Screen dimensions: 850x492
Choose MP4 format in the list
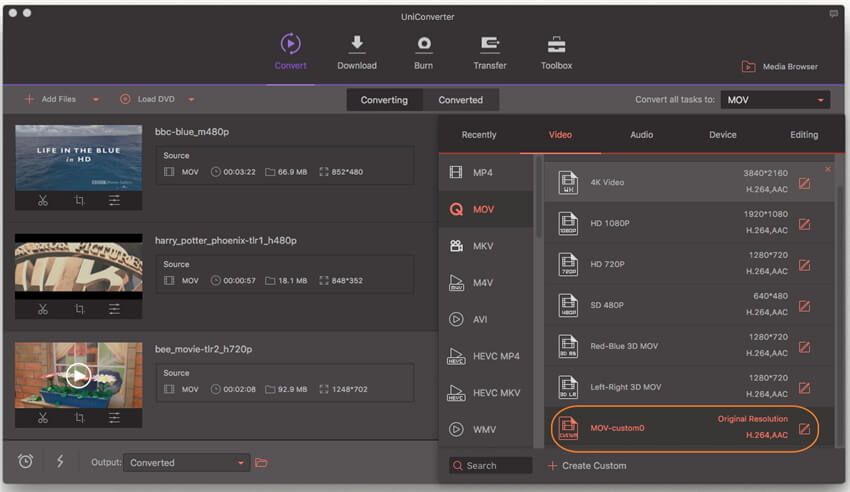486,172
